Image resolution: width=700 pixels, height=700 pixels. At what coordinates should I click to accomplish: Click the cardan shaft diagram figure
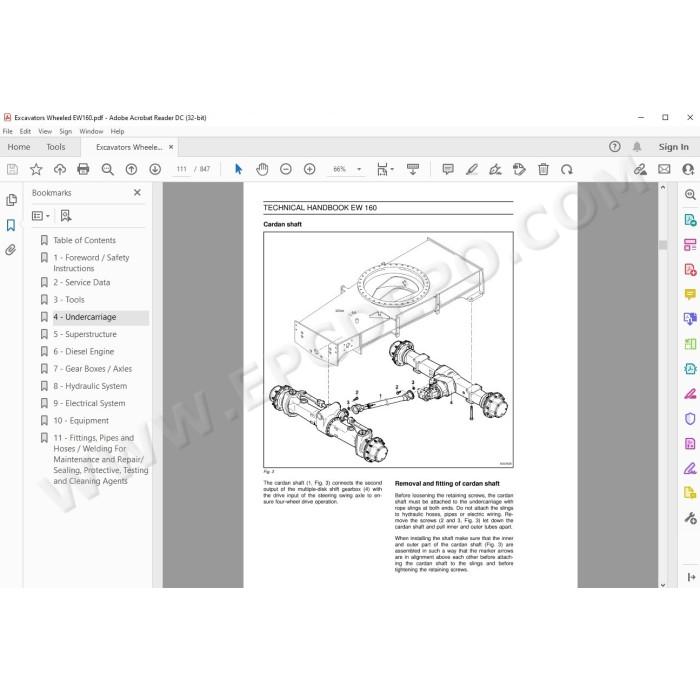(388, 350)
